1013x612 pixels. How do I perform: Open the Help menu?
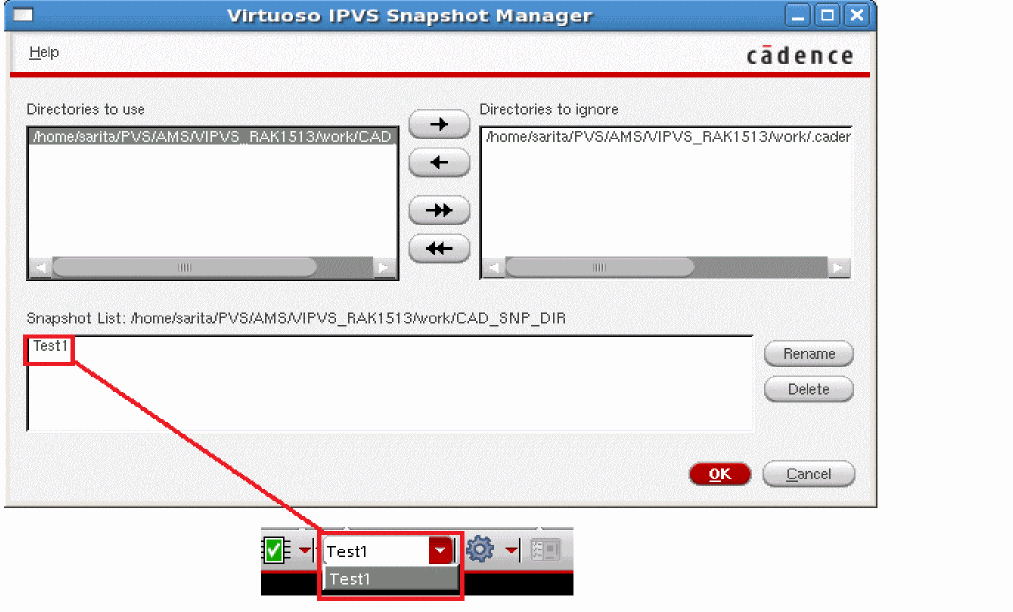(44, 52)
